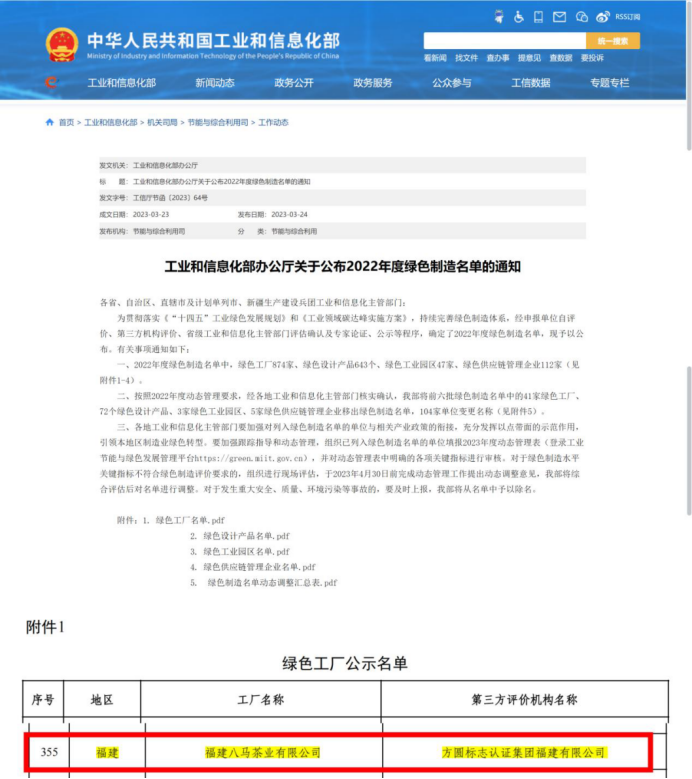The height and width of the screenshot is (779, 692).
Task: Click the wheelchair accessibility icon
Action: 519,17
